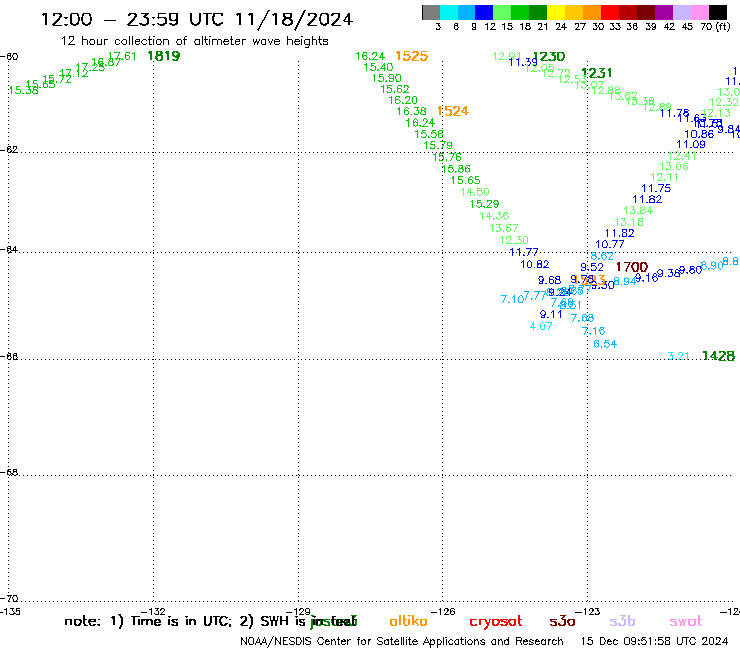Click the bright red legend swatch
740x650 pixels.
610,12
